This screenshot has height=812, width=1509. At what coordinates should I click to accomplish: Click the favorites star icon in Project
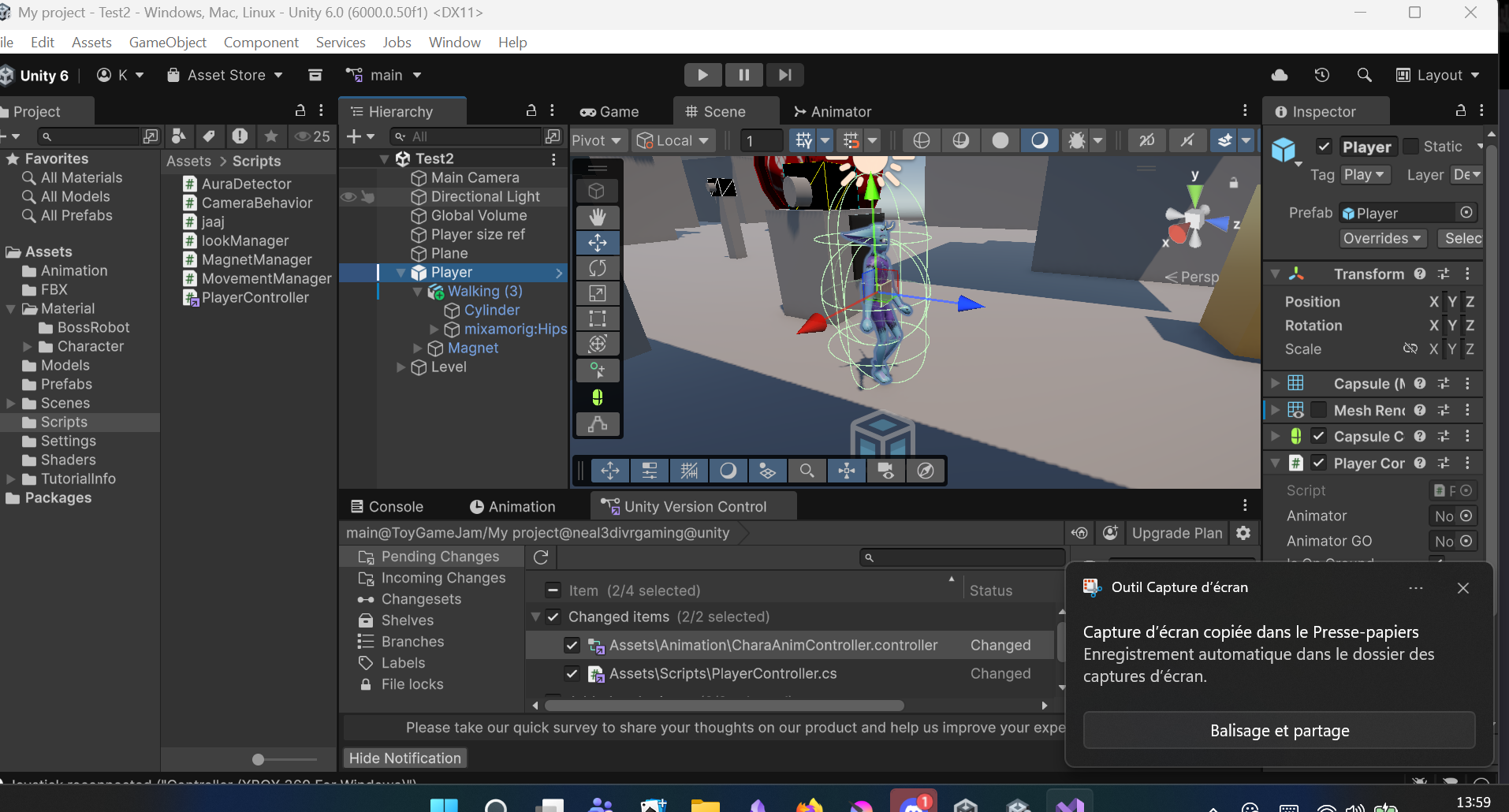tap(271, 136)
